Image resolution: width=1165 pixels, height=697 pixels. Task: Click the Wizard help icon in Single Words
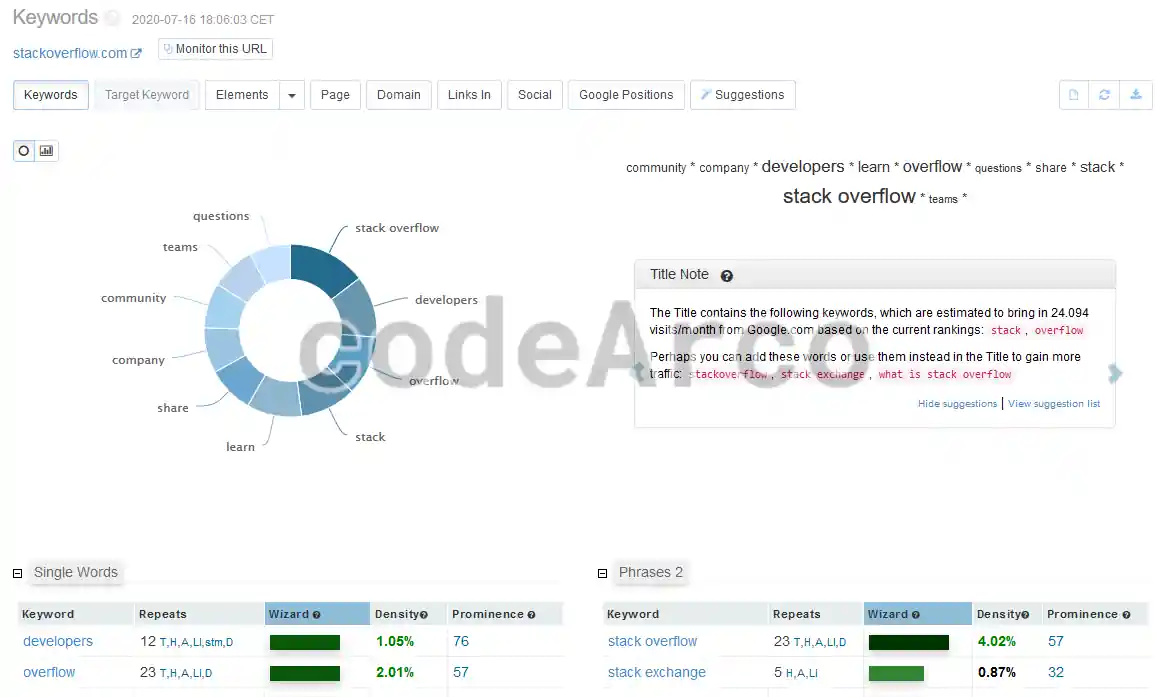tap(317, 615)
